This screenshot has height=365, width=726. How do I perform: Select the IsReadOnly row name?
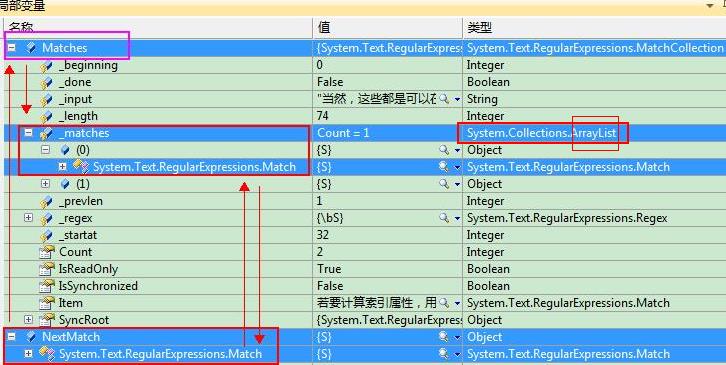click(x=88, y=269)
